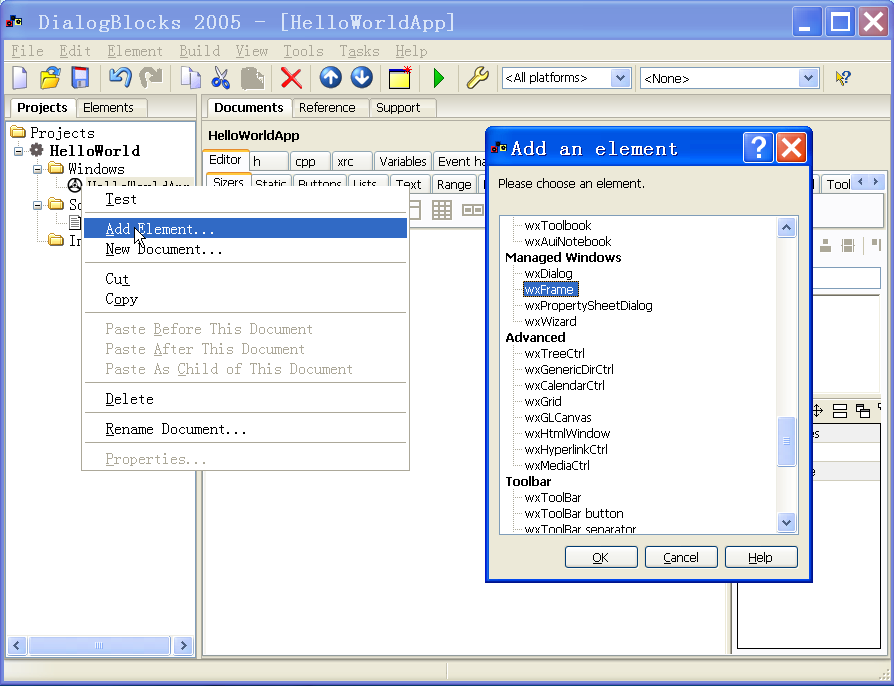Screen dimensions: 894x686
Task: Click Help button in dialog
Action: click(x=761, y=557)
